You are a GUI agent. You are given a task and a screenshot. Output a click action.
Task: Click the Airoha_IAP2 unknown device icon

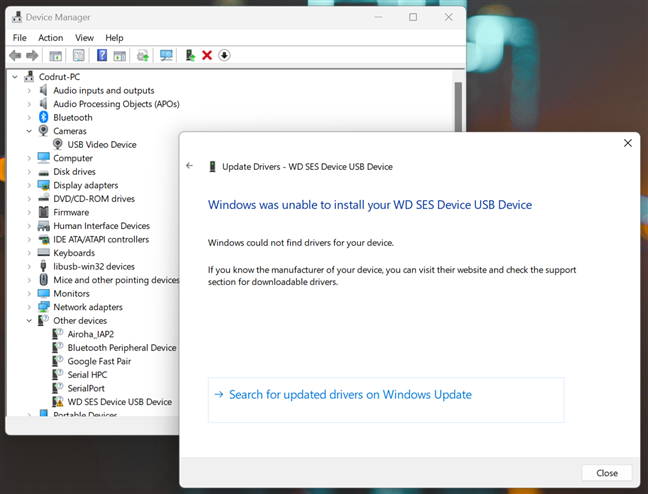tap(58, 334)
